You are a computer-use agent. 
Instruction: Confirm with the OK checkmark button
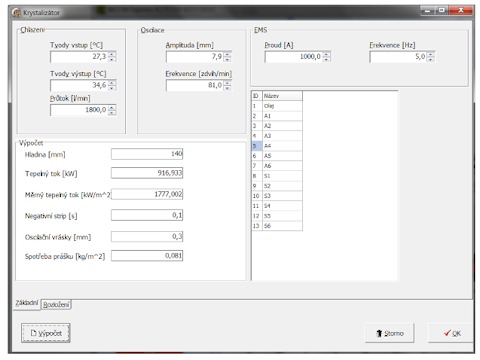[x=451, y=333]
